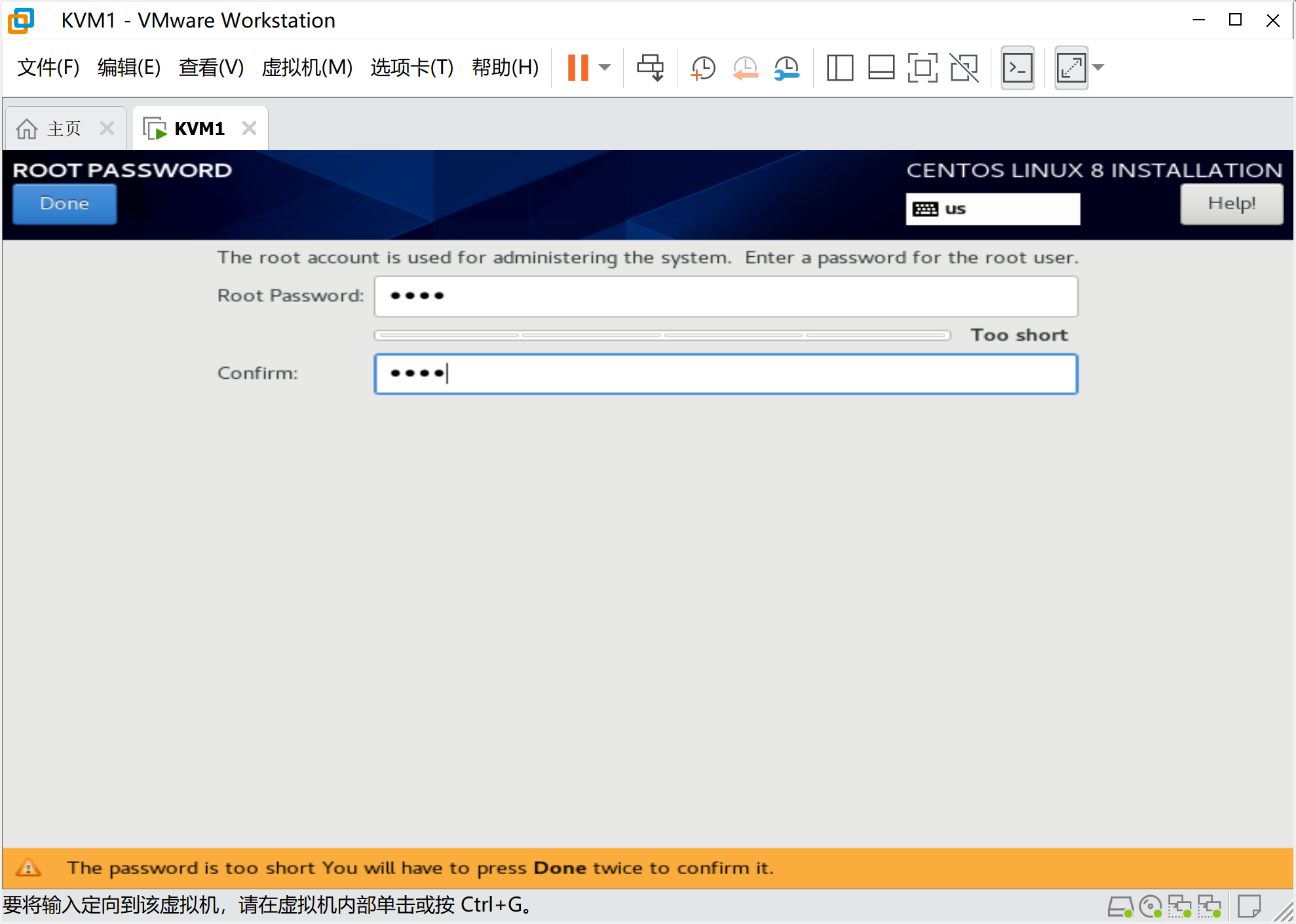1296x924 pixels.
Task: Click the too-short password warning message
Action: click(x=420, y=868)
